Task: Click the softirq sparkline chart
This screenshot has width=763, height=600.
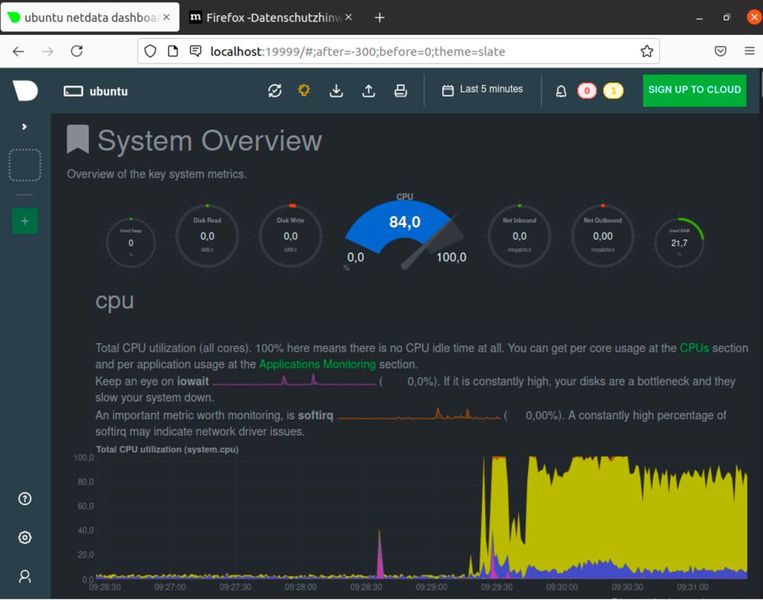Action: click(419, 414)
